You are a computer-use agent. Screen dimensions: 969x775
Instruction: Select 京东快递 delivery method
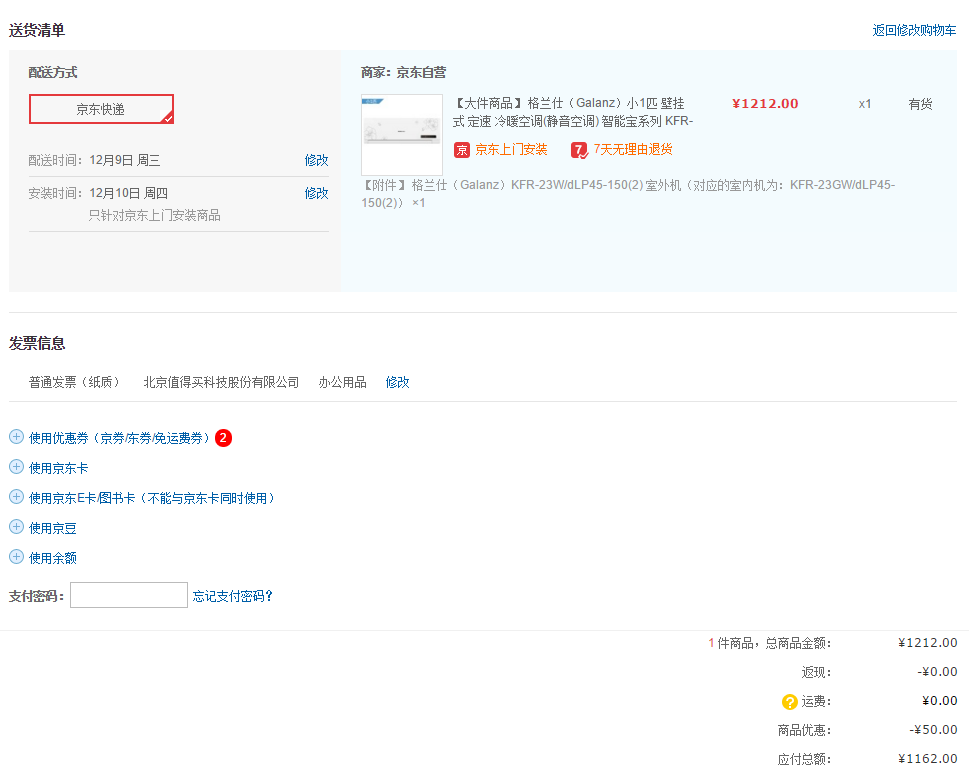(101, 109)
